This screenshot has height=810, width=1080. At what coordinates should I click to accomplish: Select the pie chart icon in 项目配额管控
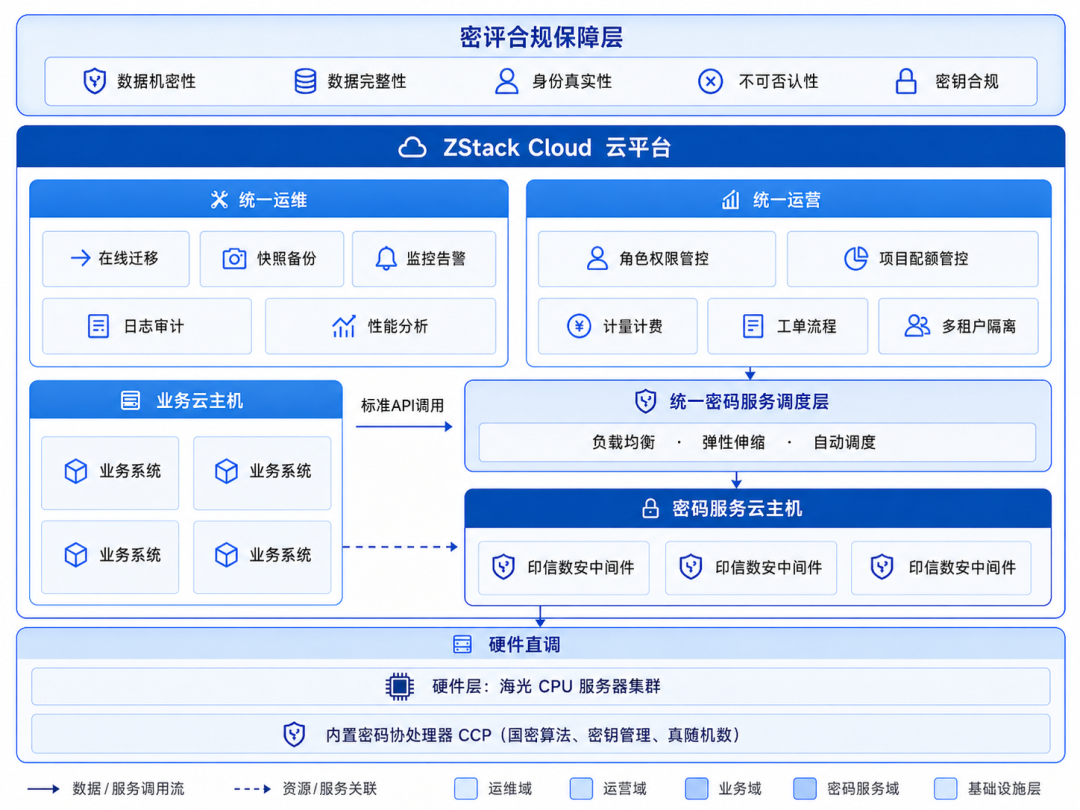pyautogui.click(x=856, y=258)
